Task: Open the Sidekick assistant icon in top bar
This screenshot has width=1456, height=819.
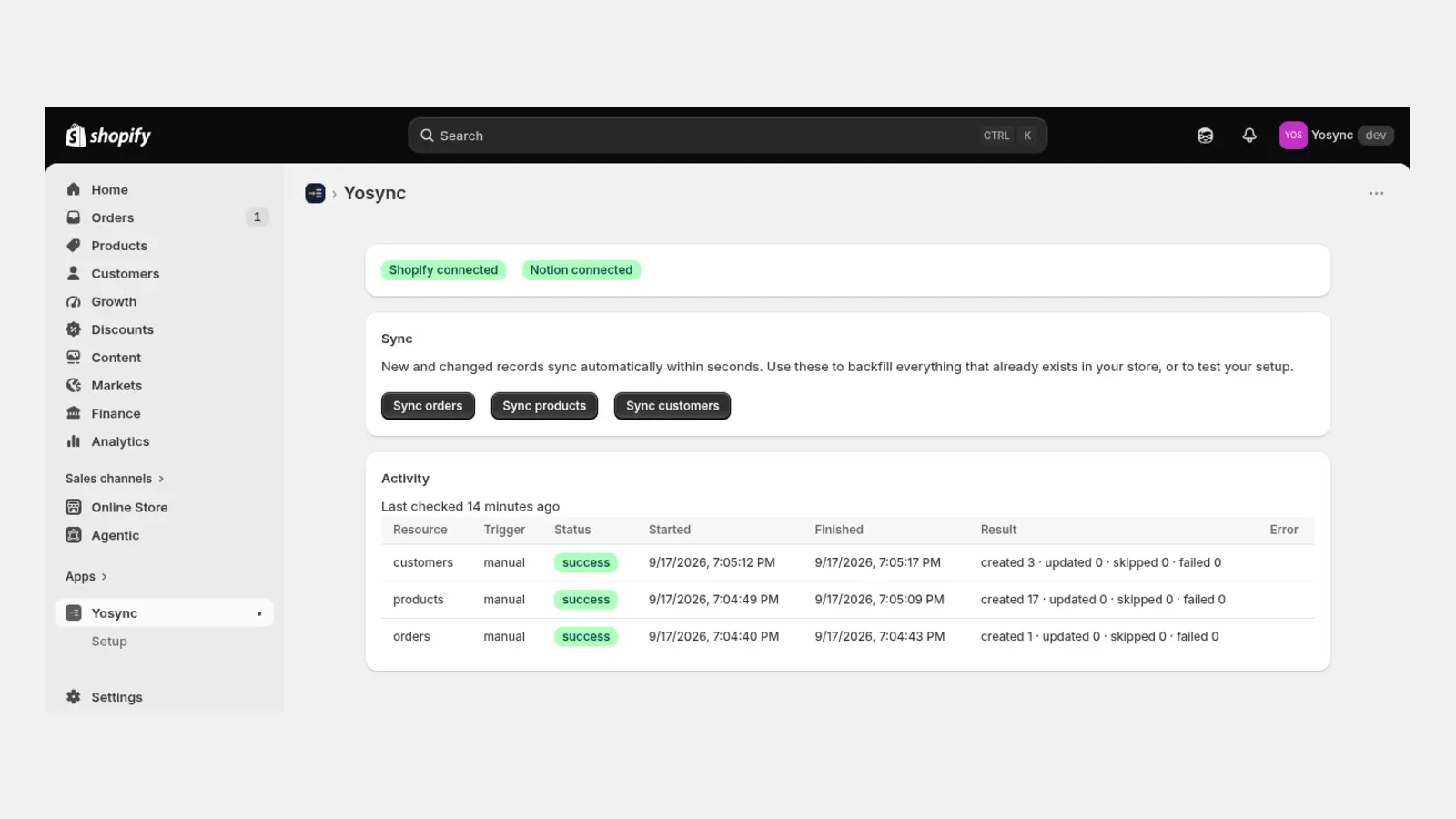Action: point(1205,136)
